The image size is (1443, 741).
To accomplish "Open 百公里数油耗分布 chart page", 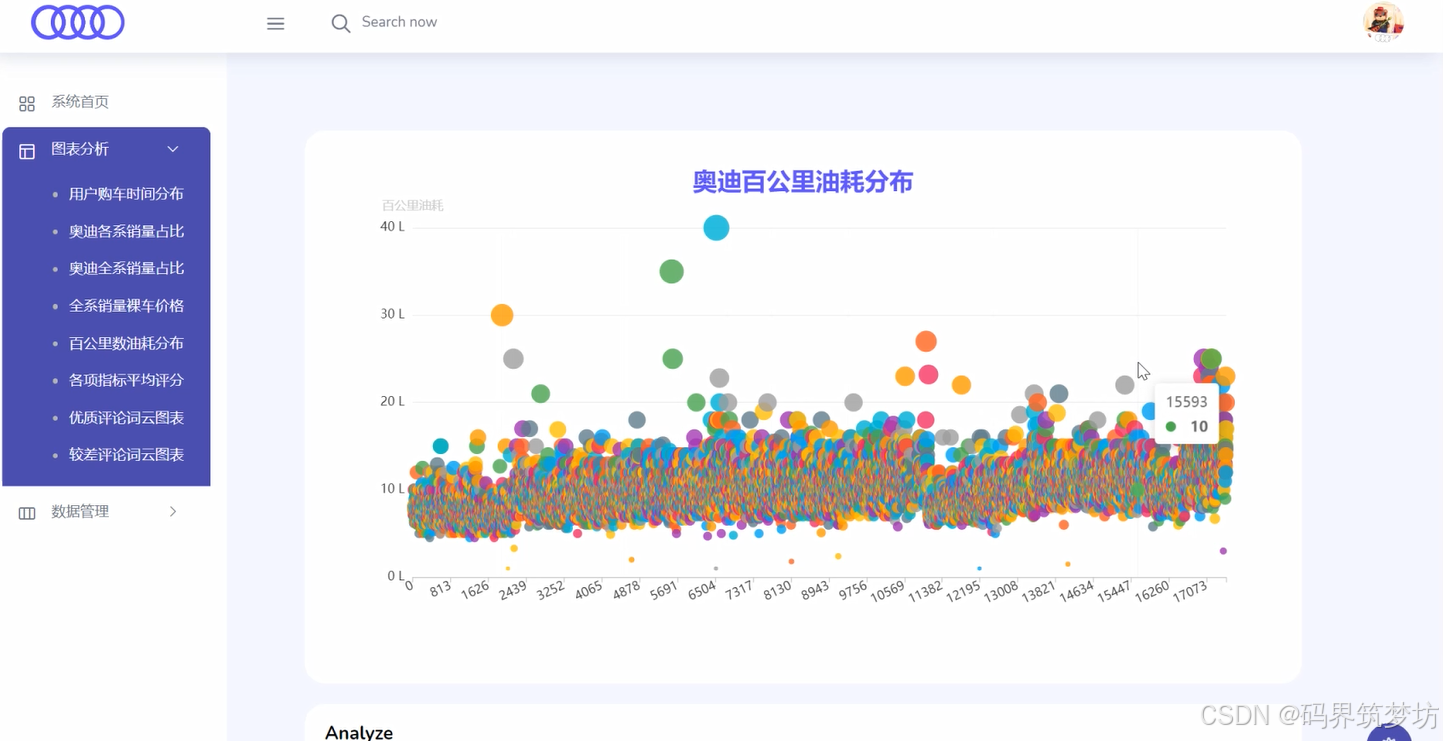I will pos(126,343).
